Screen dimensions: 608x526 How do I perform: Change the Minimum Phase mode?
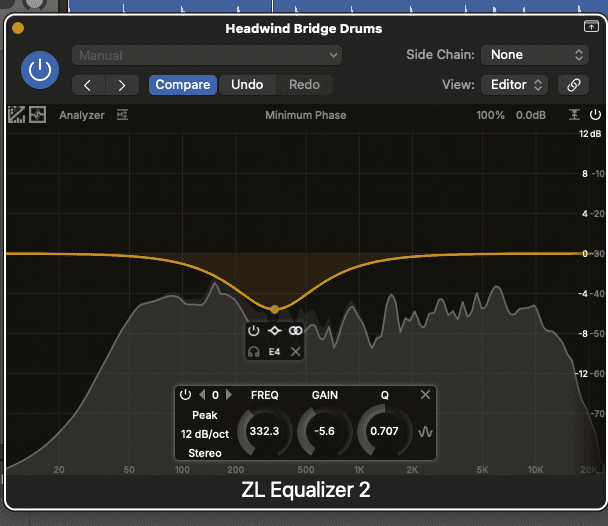[306, 115]
